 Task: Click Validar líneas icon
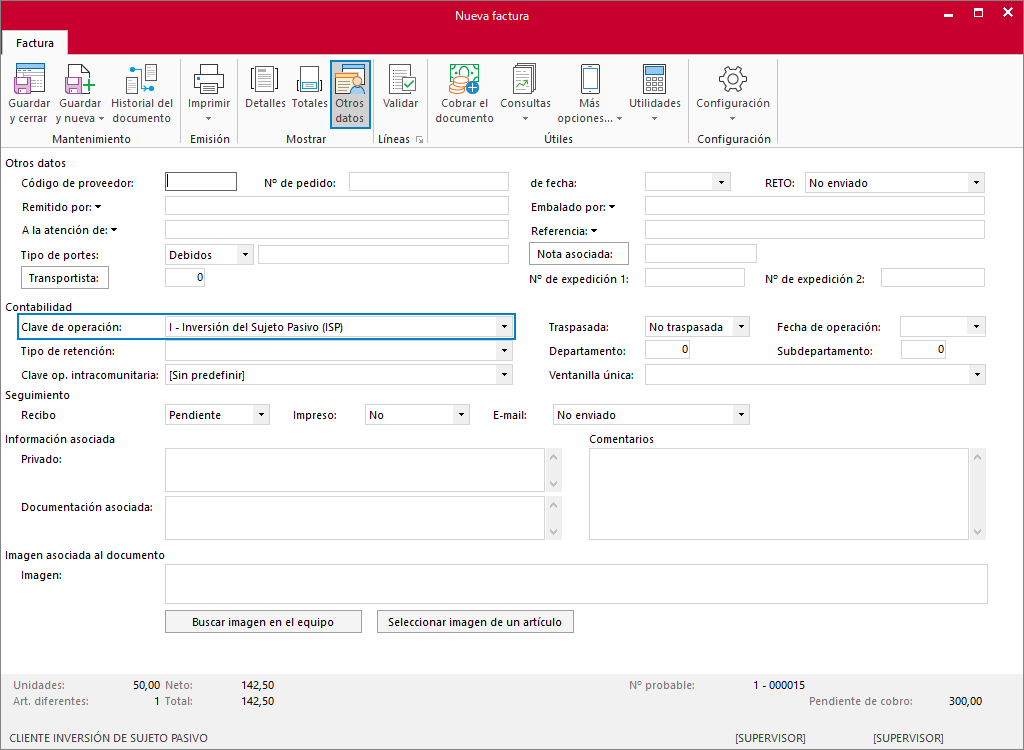401,79
